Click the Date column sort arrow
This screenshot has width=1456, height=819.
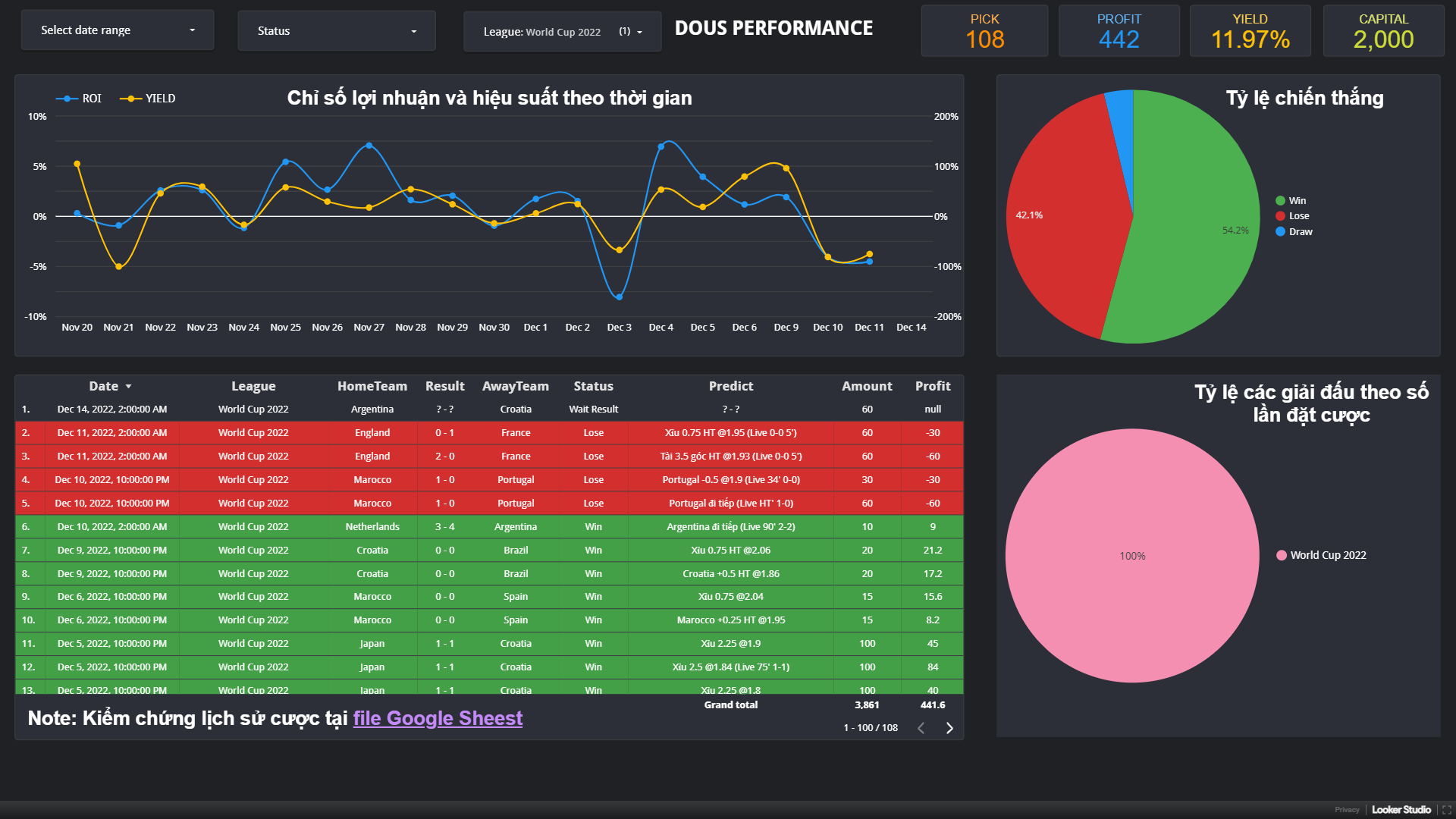coord(129,387)
